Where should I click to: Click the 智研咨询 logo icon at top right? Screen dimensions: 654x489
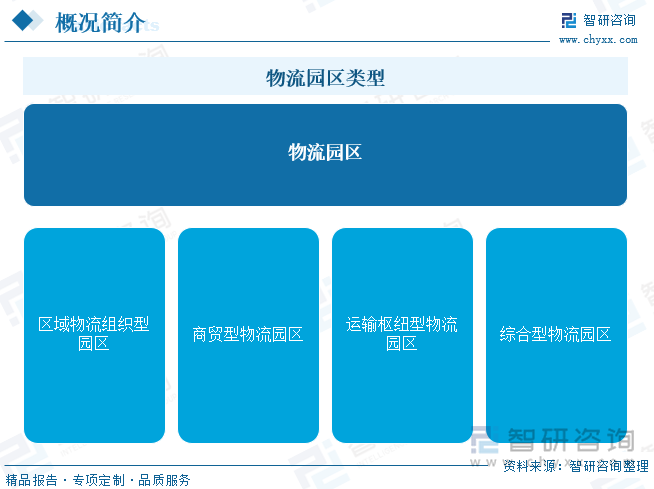(569, 20)
